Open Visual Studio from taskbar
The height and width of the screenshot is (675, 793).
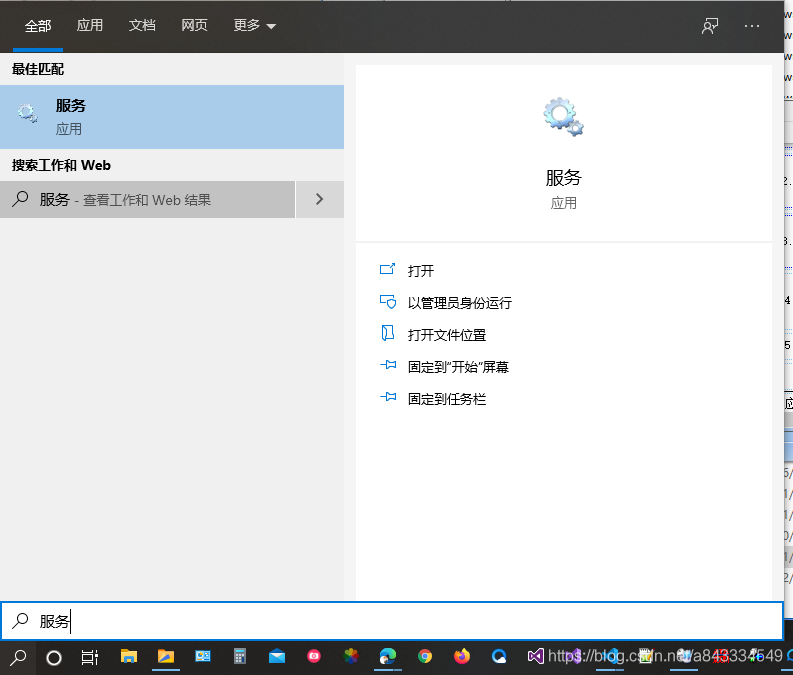(536, 656)
